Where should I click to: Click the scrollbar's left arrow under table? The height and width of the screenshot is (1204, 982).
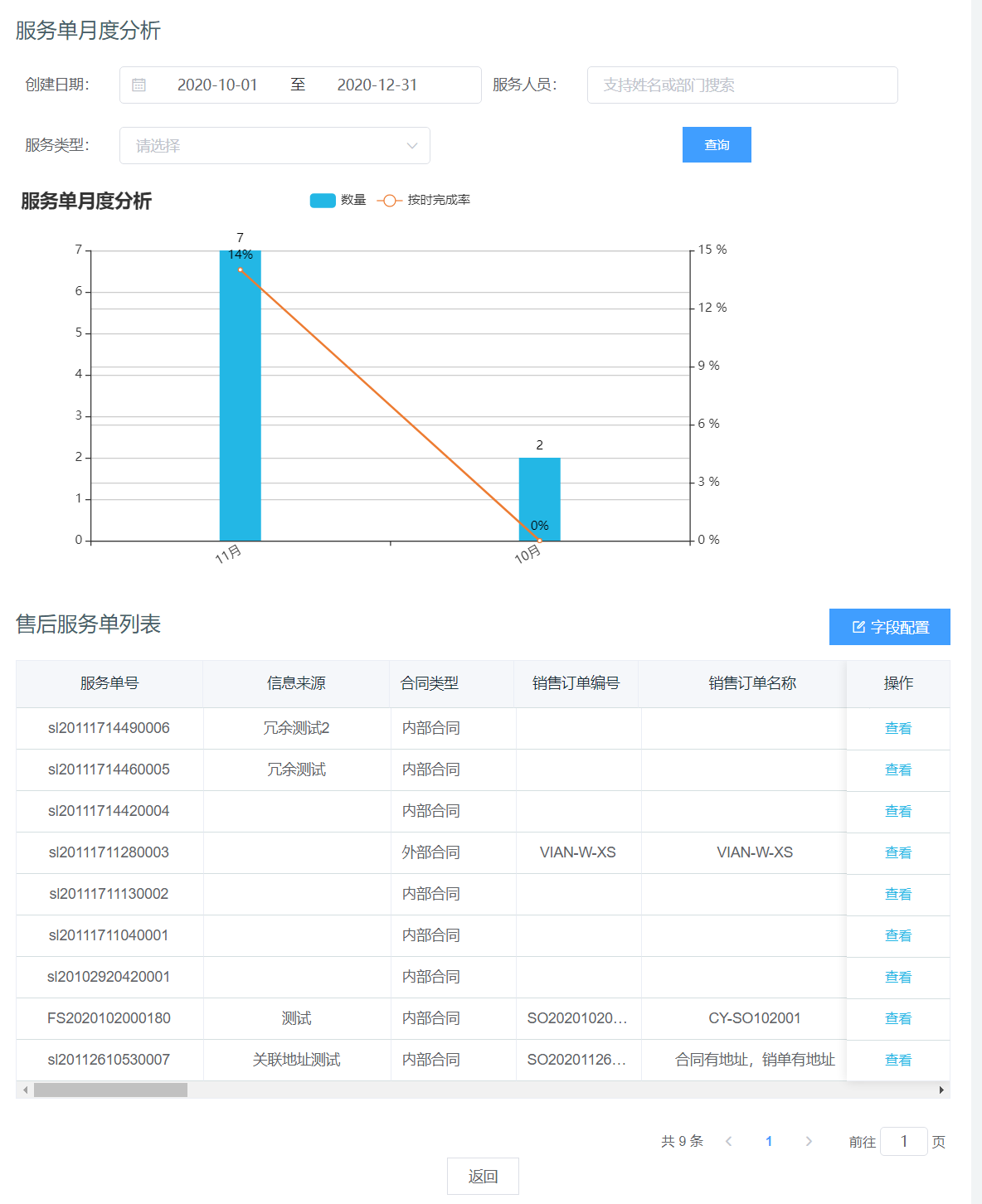point(25,1090)
